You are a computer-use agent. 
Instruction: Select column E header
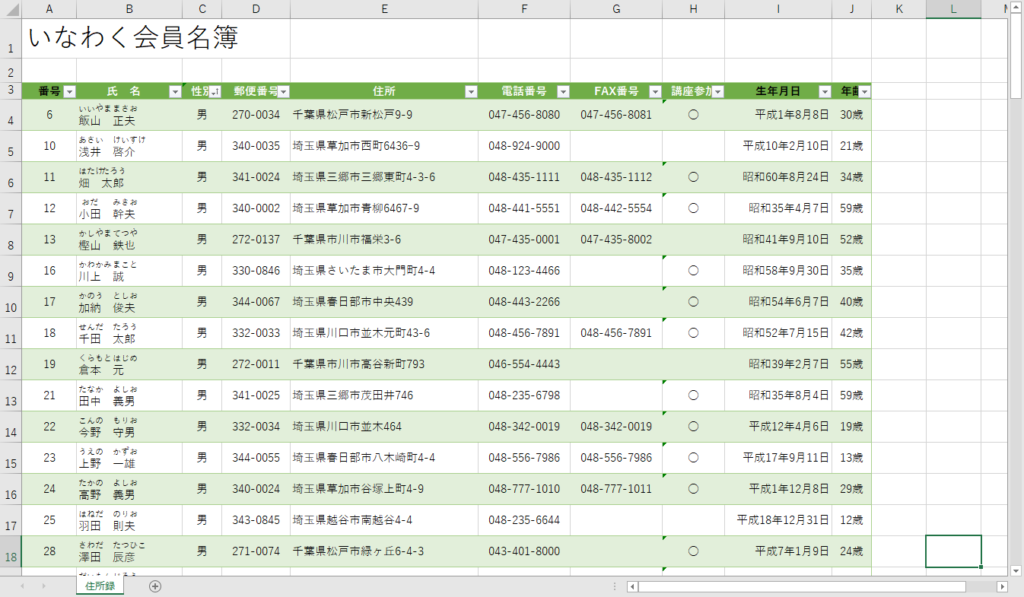[384, 9]
